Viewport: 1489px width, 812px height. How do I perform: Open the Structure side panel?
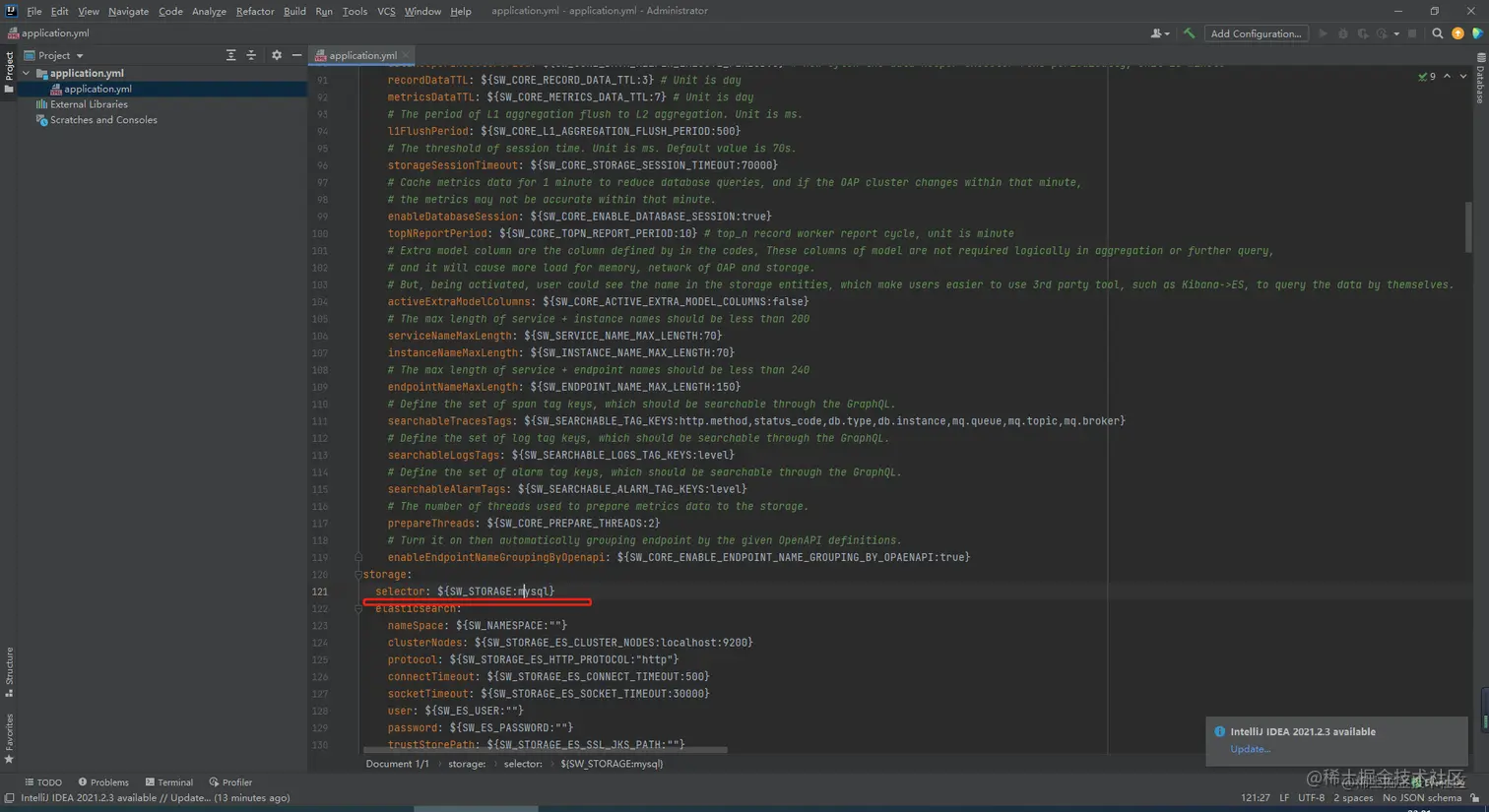pos(9,671)
